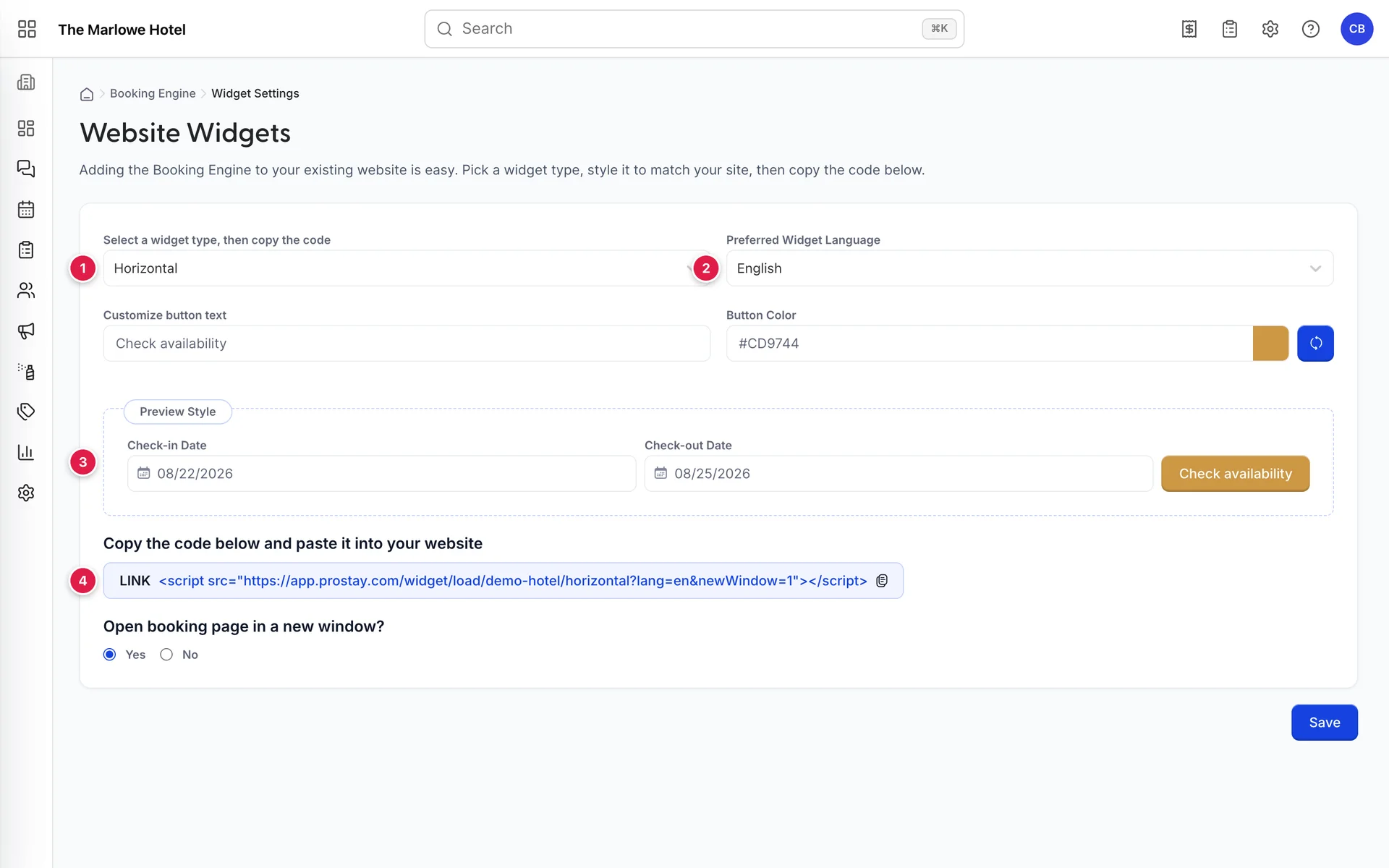Image resolution: width=1389 pixels, height=868 pixels.
Task: Select Yes for new window option
Action: click(110, 655)
